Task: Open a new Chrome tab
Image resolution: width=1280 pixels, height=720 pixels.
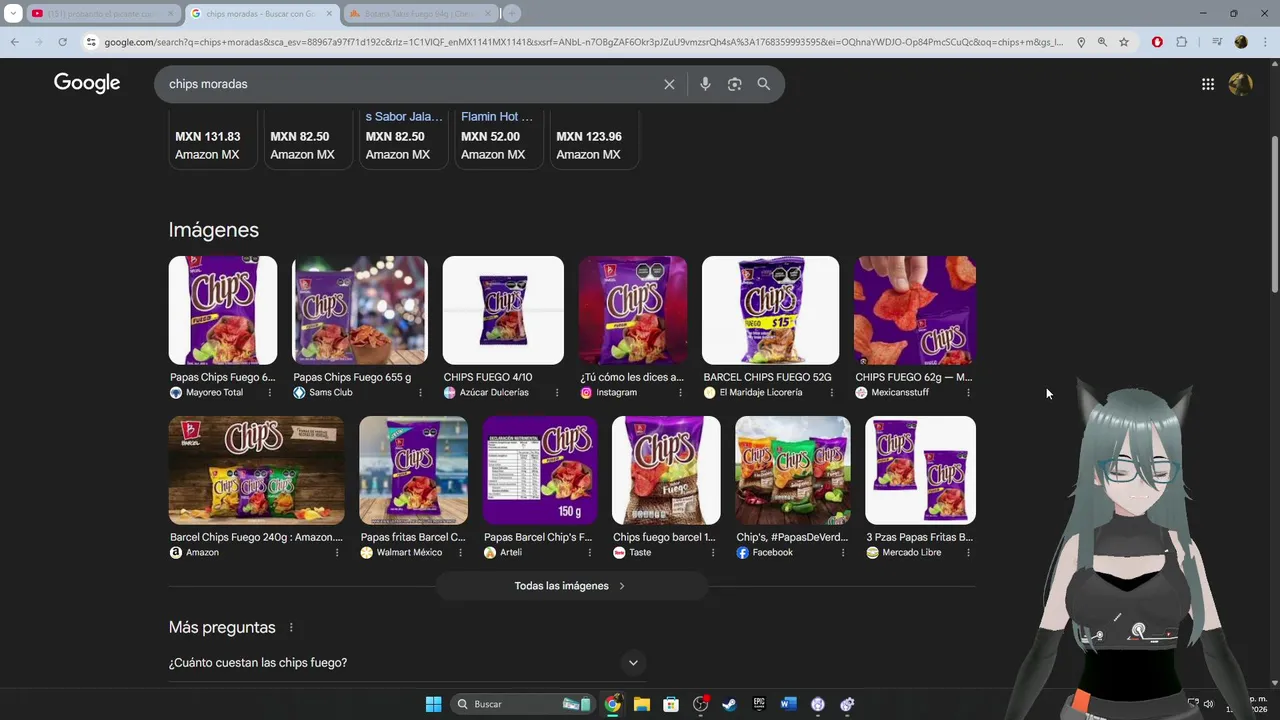Action: tap(512, 14)
